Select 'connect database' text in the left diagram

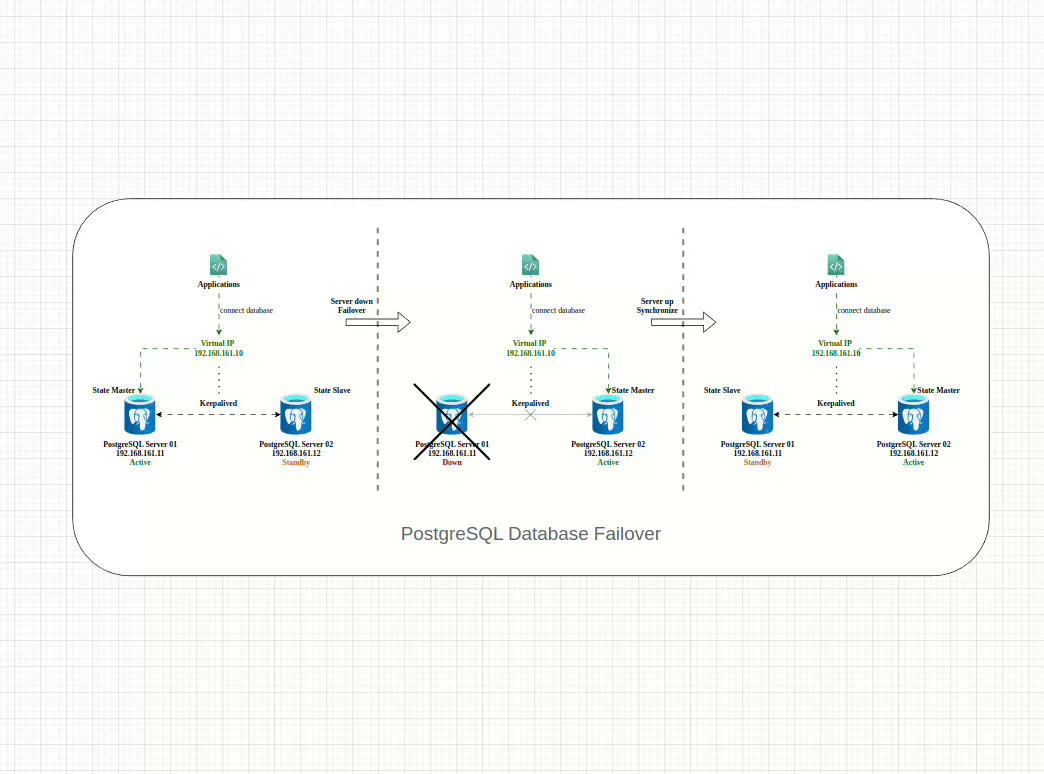click(246, 310)
